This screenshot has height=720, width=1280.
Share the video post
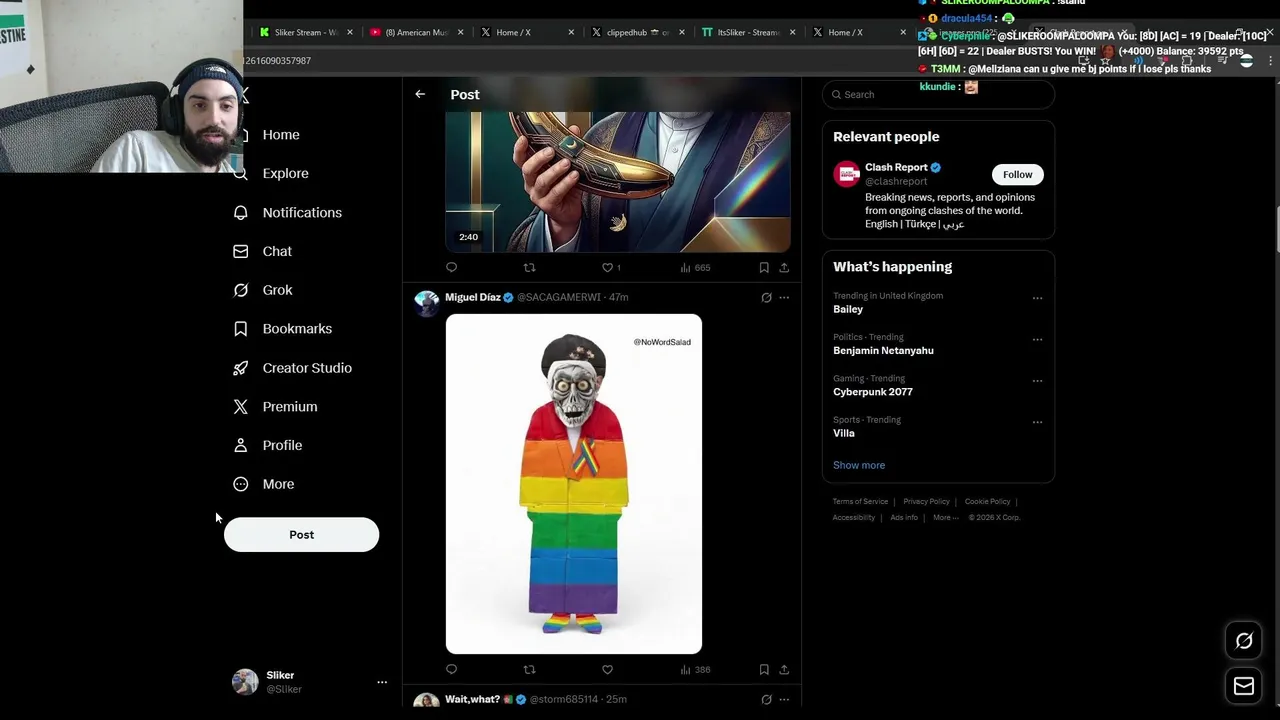pos(784,267)
